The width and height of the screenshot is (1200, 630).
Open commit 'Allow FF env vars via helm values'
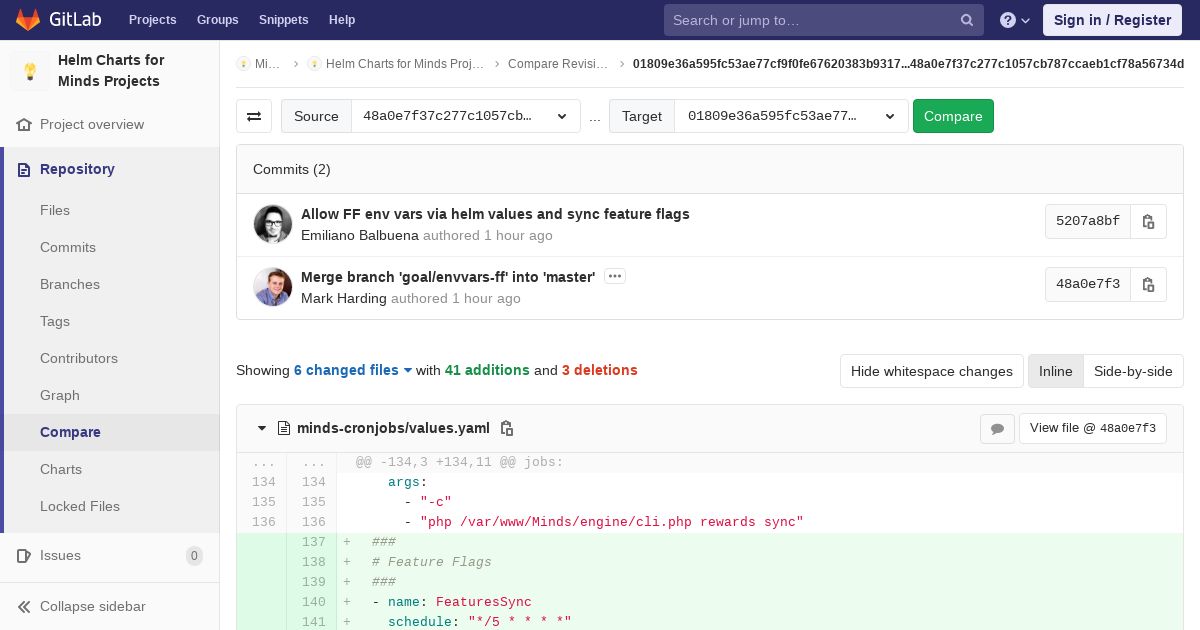pos(495,214)
